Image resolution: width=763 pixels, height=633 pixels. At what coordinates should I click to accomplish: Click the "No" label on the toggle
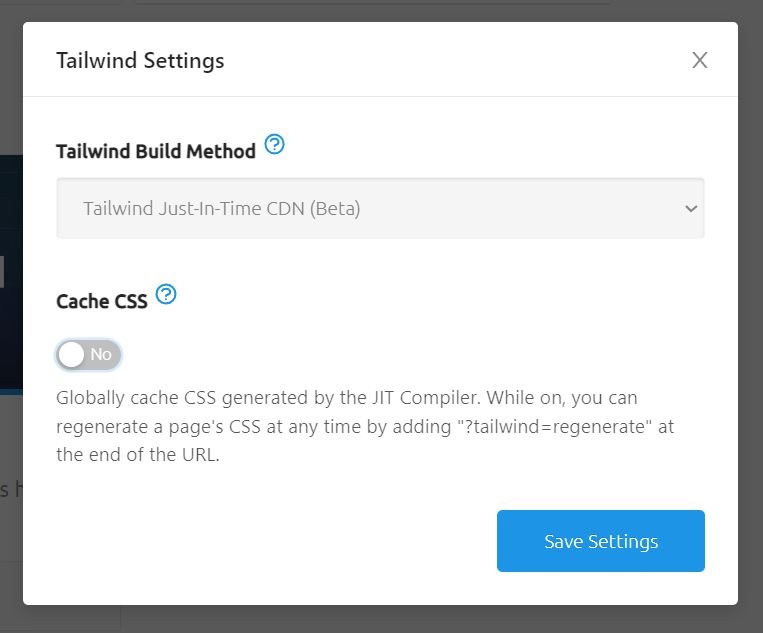[101, 354]
